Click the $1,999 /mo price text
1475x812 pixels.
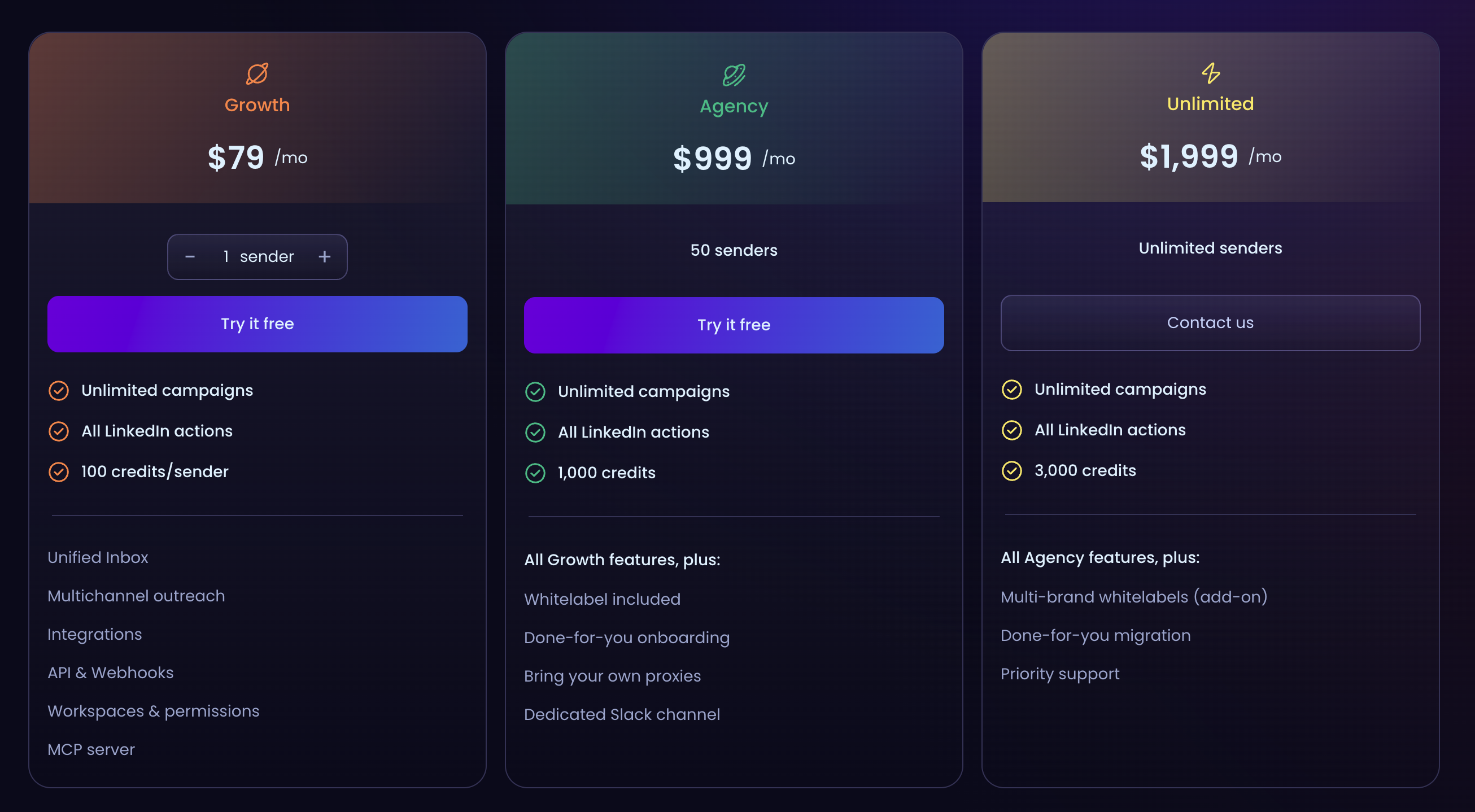click(x=1188, y=156)
